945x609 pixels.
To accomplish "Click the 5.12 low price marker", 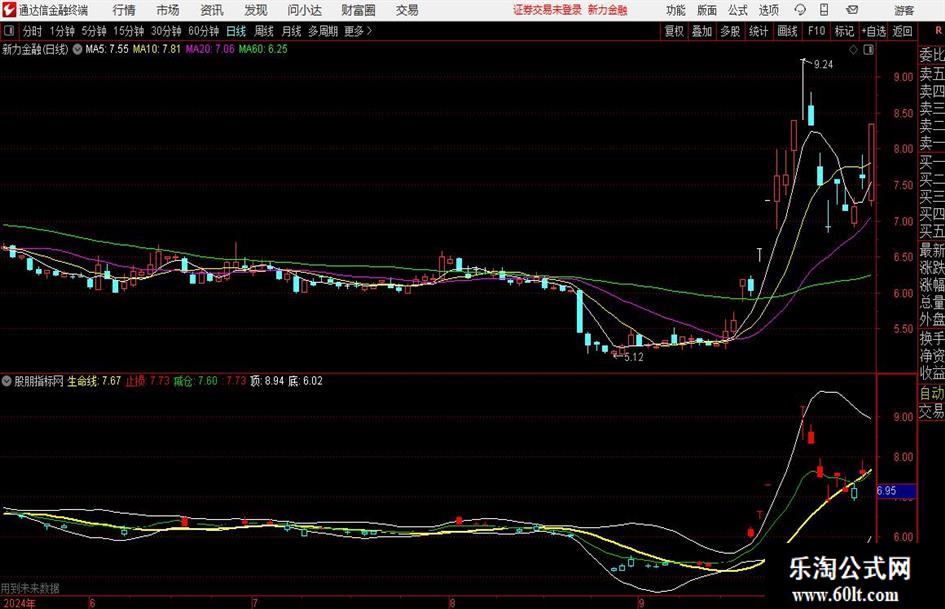I will (633, 357).
